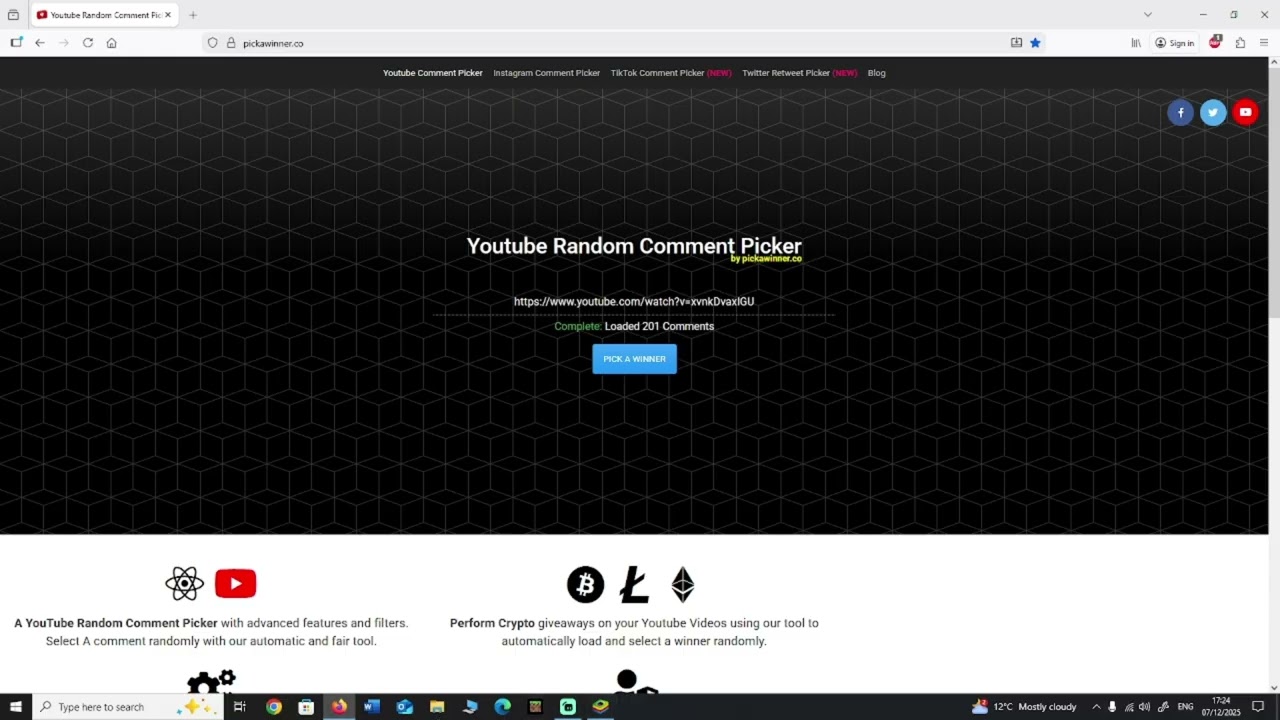The image size is (1280, 720).
Task: Click the PICK A WINNER button
Action: pyautogui.click(x=634, y=359)
